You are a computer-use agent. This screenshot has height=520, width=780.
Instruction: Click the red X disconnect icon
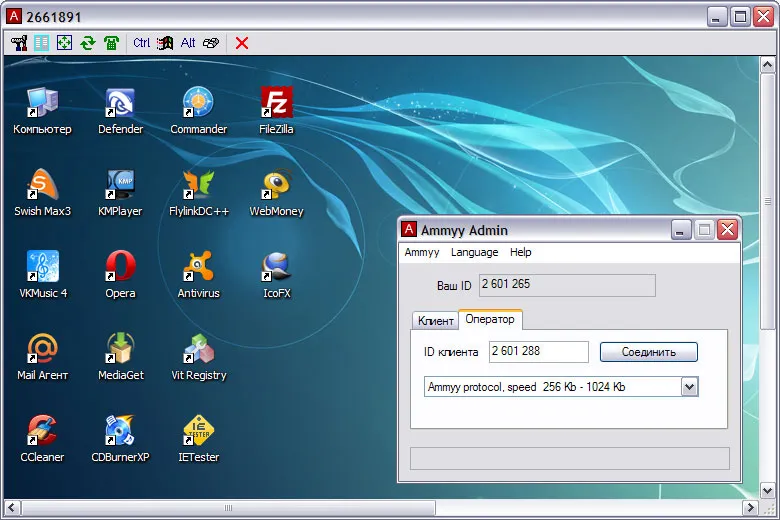[242, 43]
